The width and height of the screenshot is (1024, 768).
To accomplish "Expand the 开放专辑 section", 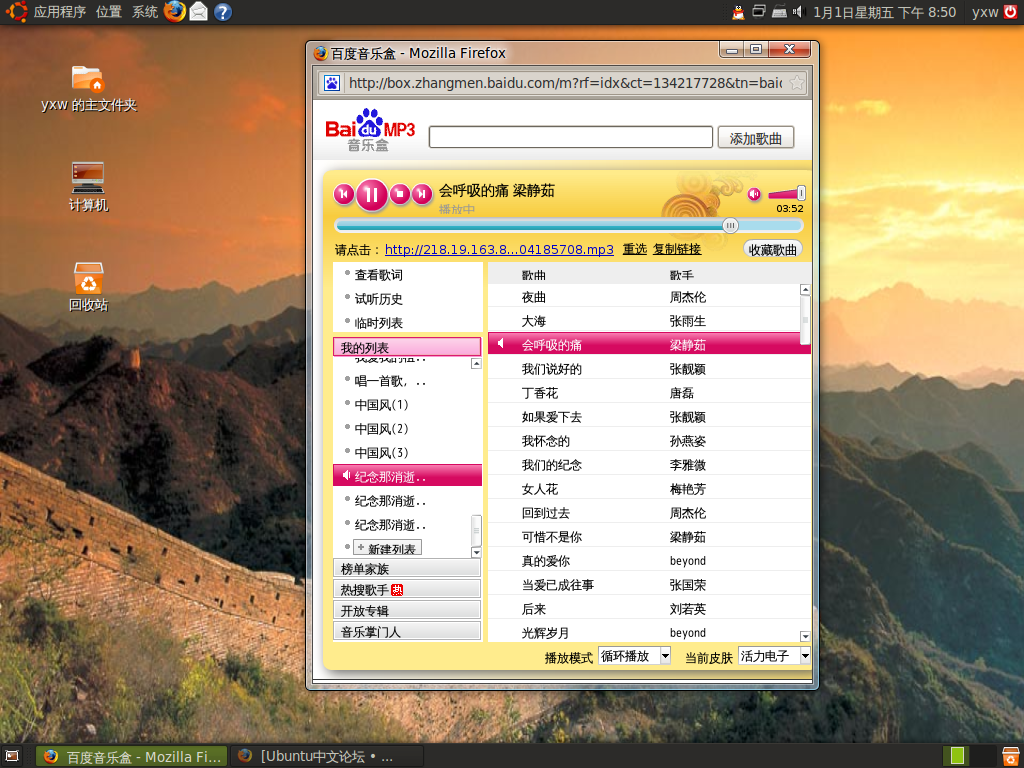I will [407, 610].
